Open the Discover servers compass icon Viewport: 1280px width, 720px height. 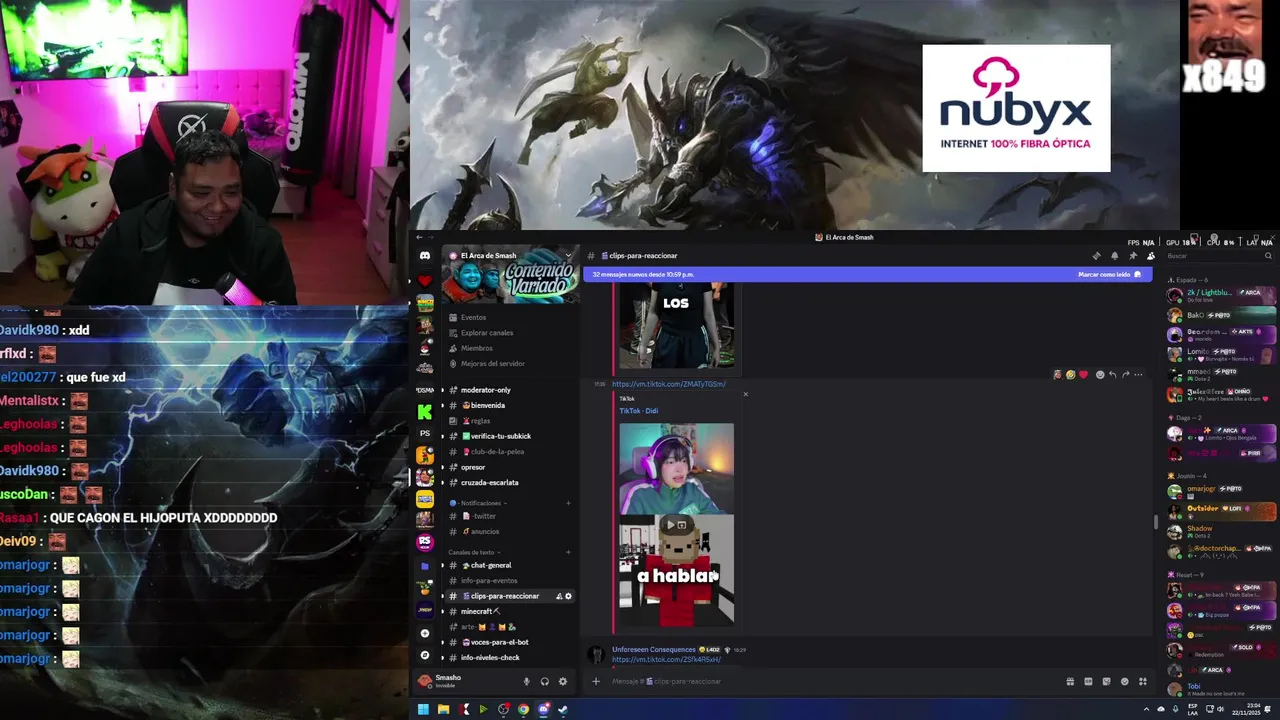click(425, 655)
